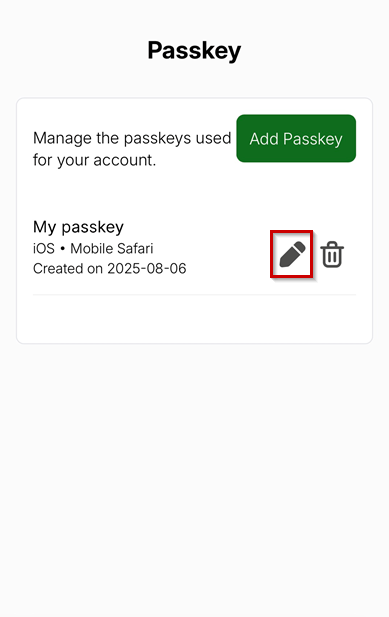The height and width of the screenshot is (617, 389).
Task: Click the Created on 2025-08-06 date text
Action: coord(110,268)
